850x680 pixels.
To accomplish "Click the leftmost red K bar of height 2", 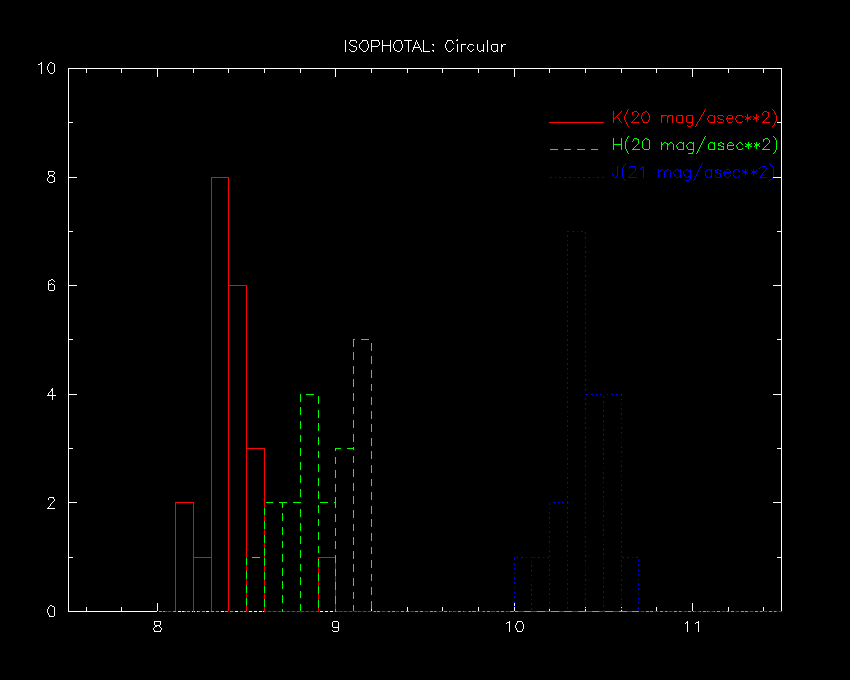I will pyautogui.click(x=184, y=557).
